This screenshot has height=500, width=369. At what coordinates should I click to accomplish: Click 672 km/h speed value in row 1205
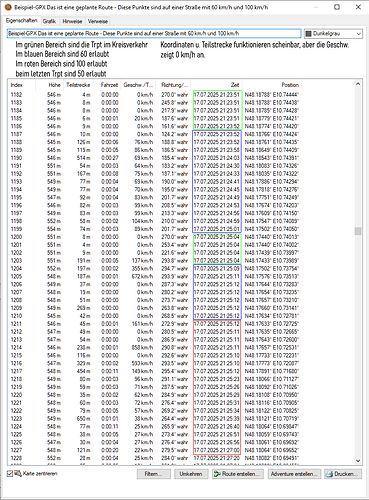[142, 276]
